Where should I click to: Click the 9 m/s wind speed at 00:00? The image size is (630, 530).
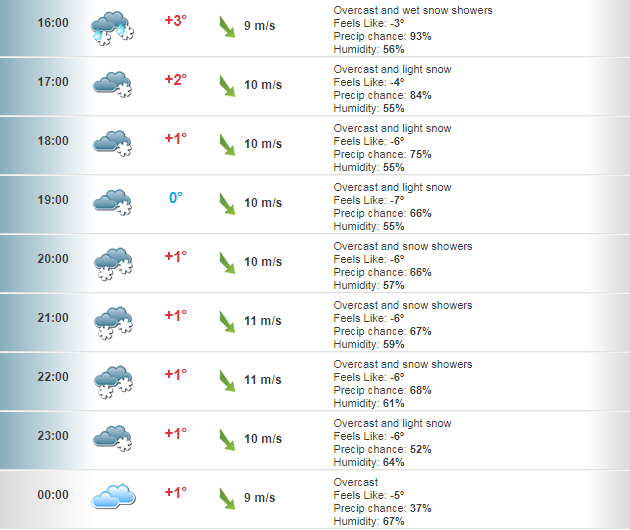tap(260, 498)
